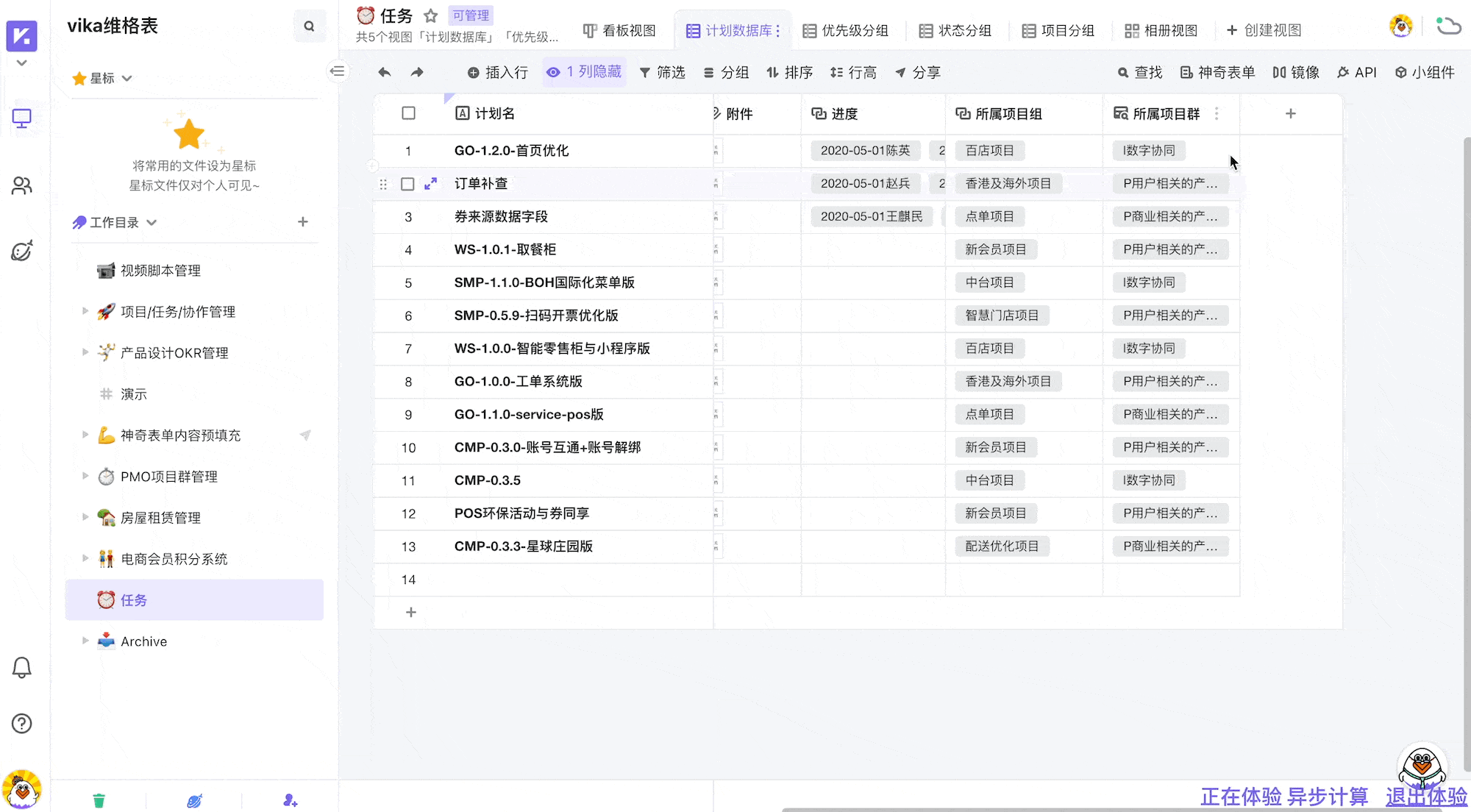Screen dimensions: 1471x812
Task: Click the sidebar search icon
Action: 309,26
